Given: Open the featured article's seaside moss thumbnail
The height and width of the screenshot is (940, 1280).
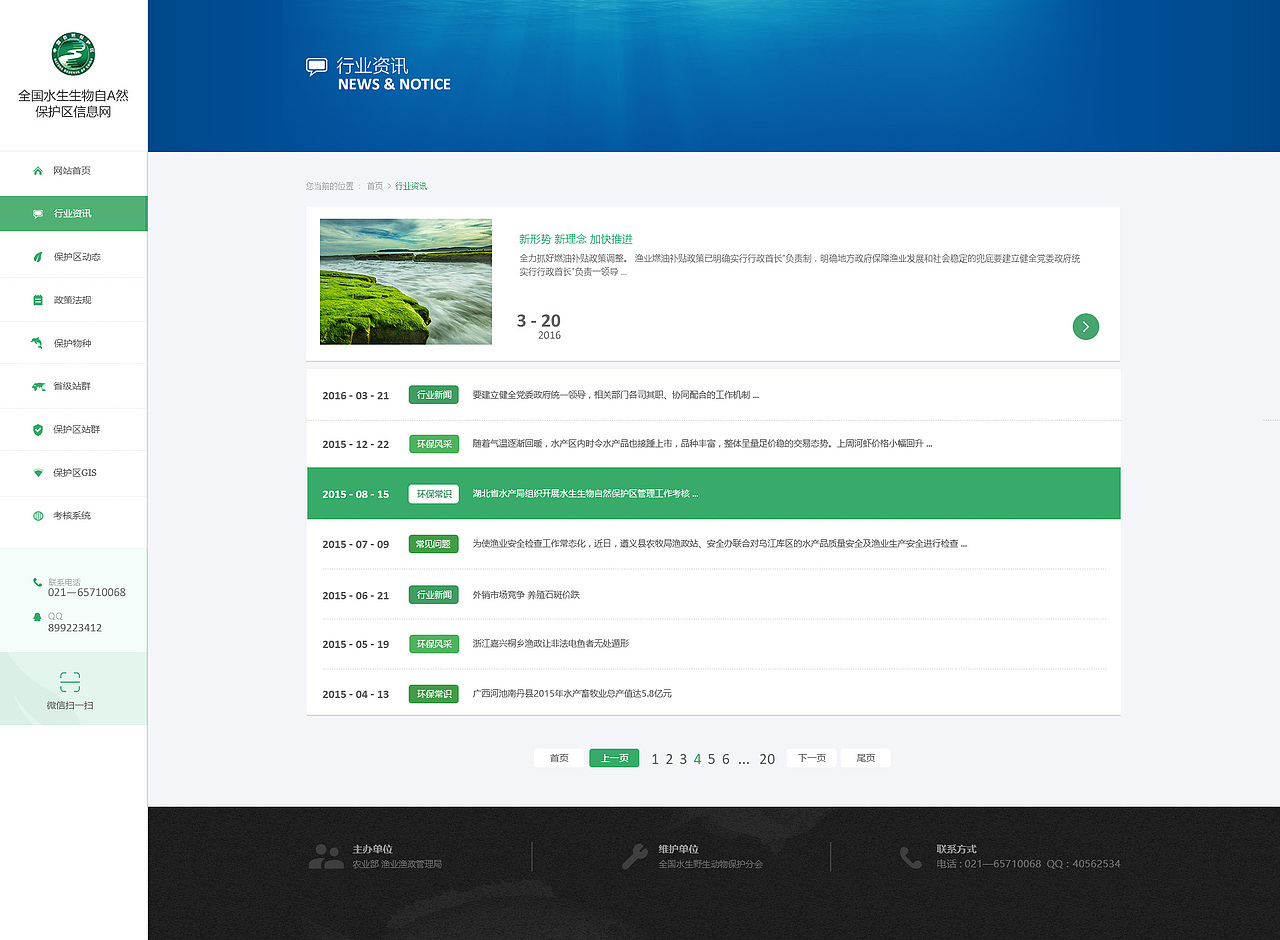Looking at the screenshot, I should 406,282.
